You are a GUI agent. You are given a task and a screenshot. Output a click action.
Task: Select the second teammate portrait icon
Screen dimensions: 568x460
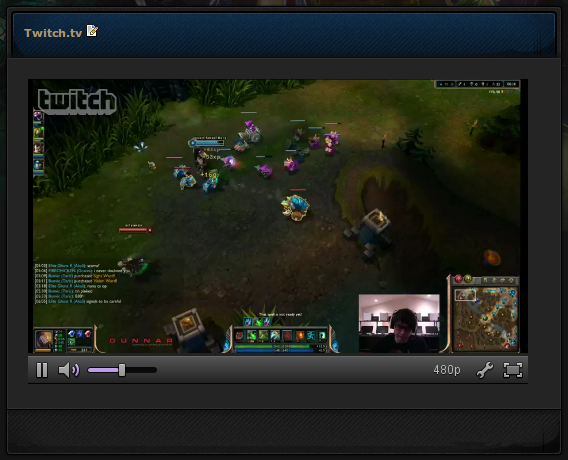tap(38, 133)
